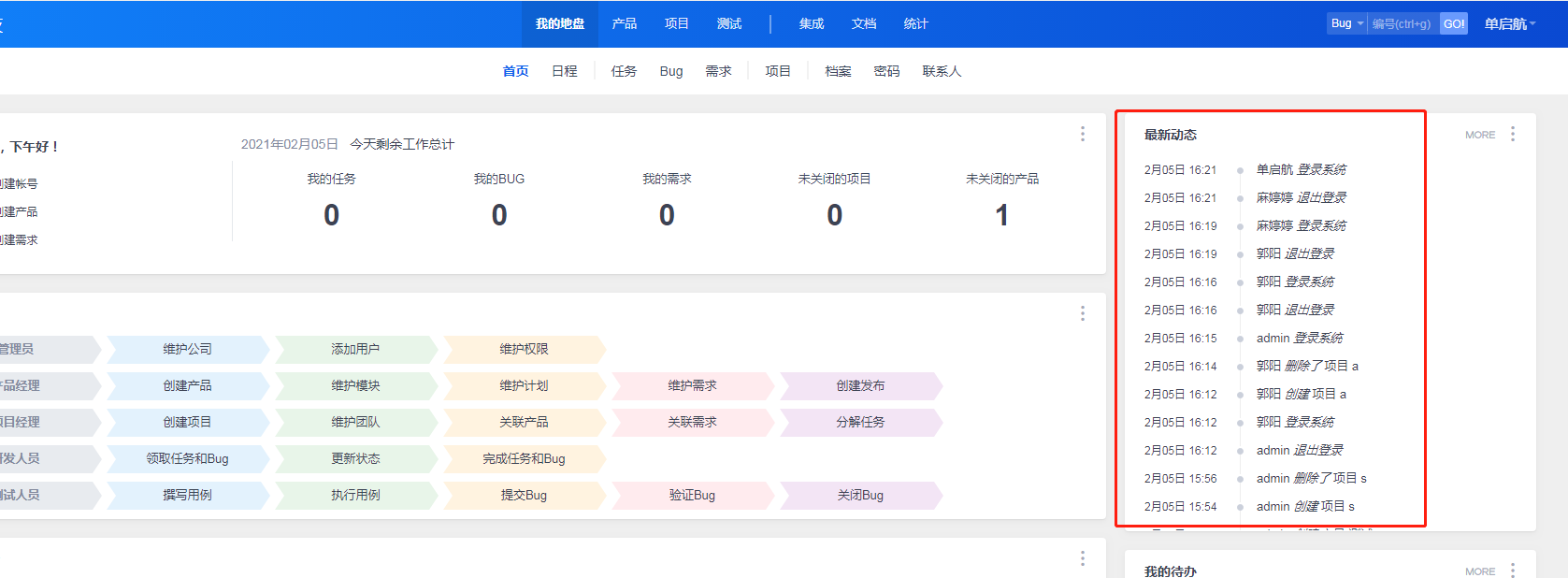Click the 领取任务和Bug flow step
1568x578 pixels.
click(x=188, y=458)
